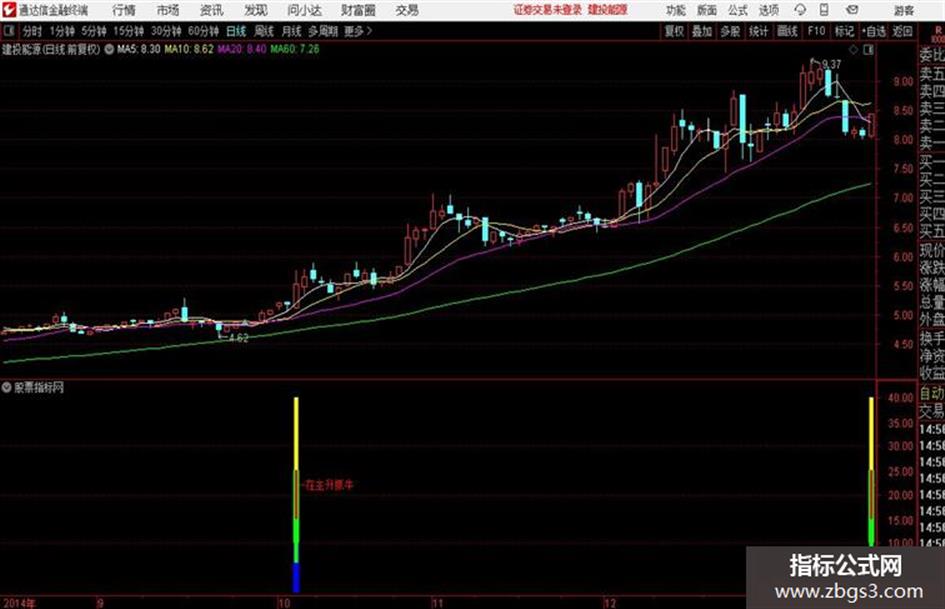Click the yellow signal bar near October

coord(296,434)
